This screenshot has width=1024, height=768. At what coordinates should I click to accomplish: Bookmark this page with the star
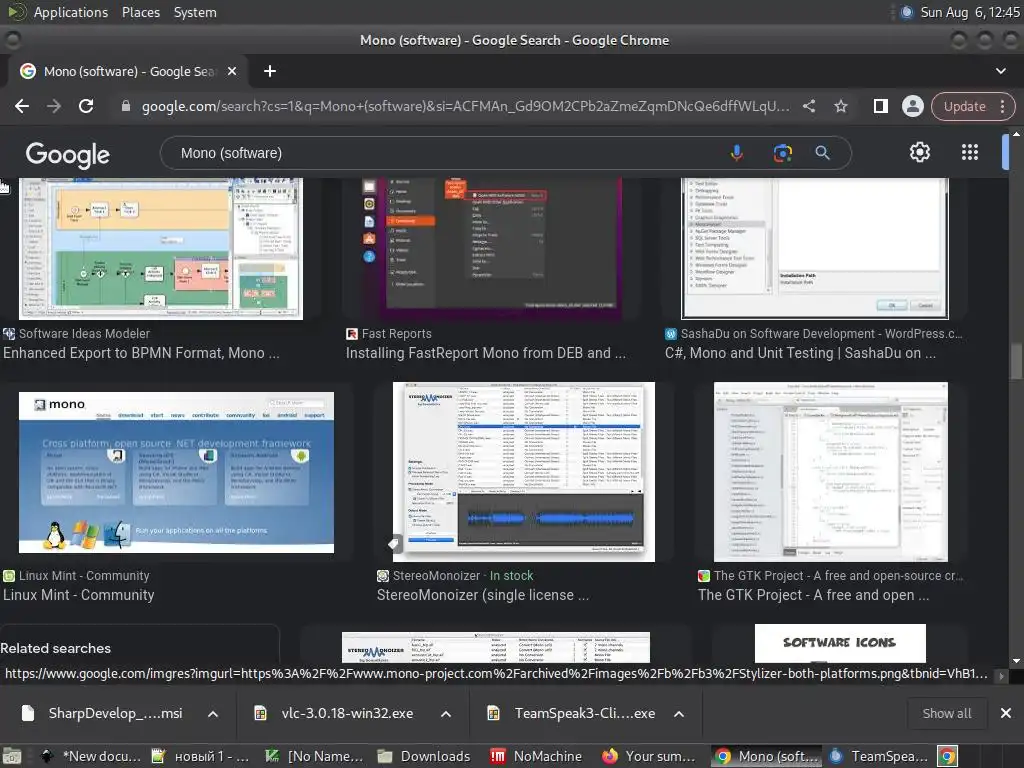840,106
